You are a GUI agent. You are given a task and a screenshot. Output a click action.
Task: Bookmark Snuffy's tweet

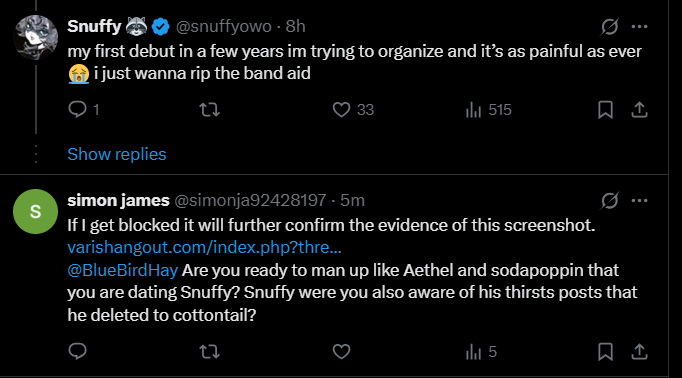pyautogui.click(x=605, y=110)
